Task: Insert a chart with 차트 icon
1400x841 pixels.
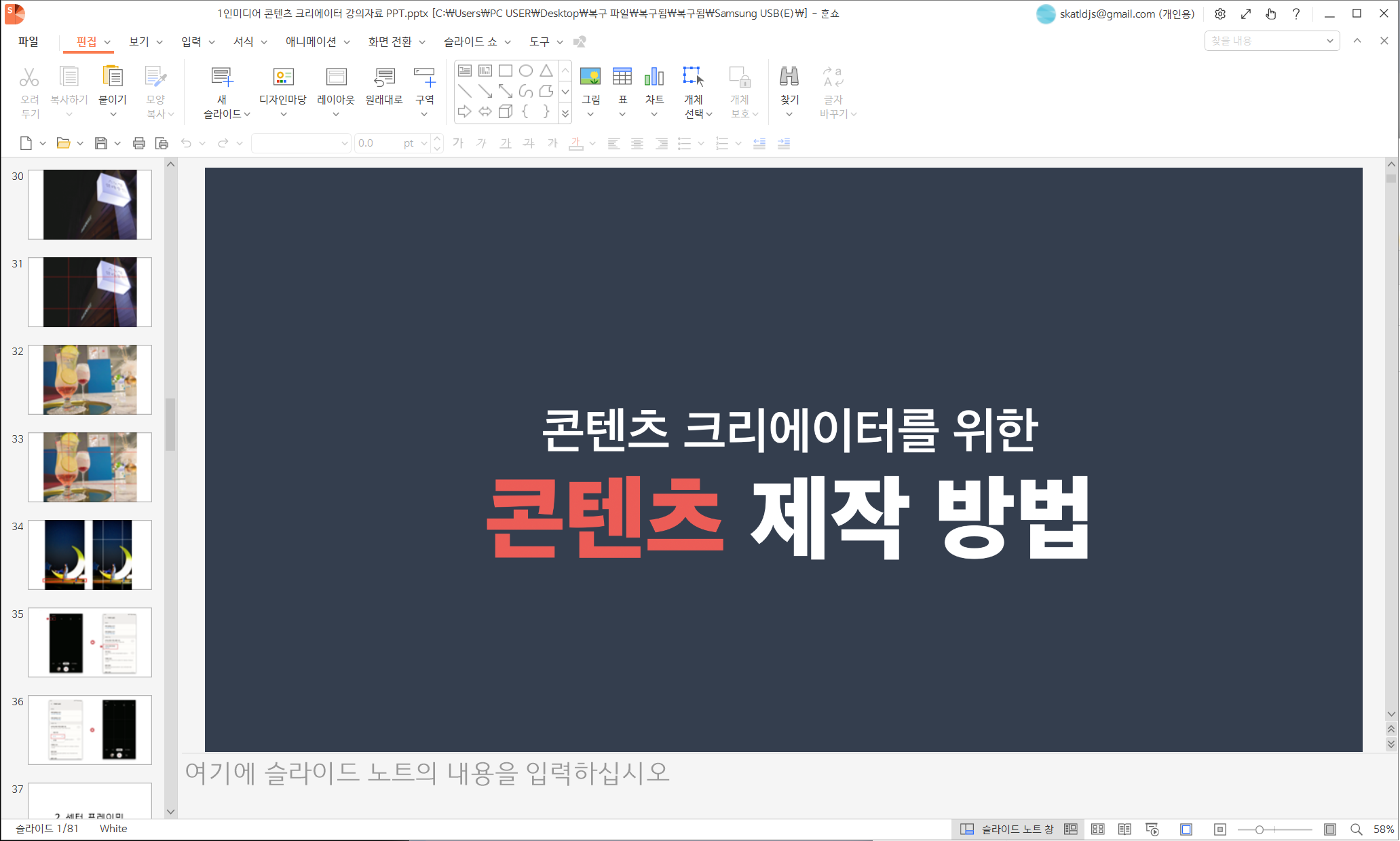Action: coord(654,77)
